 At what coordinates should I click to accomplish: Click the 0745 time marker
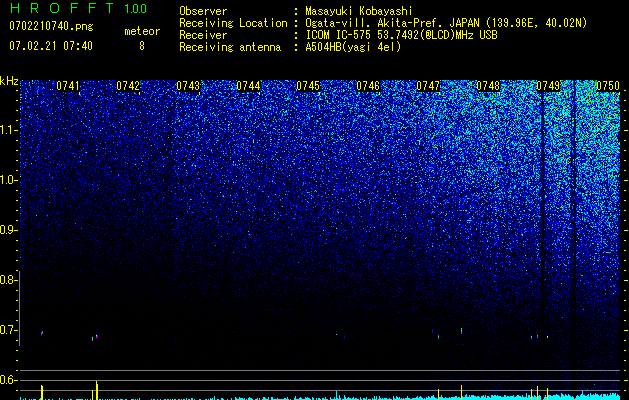tap(308, 86)
